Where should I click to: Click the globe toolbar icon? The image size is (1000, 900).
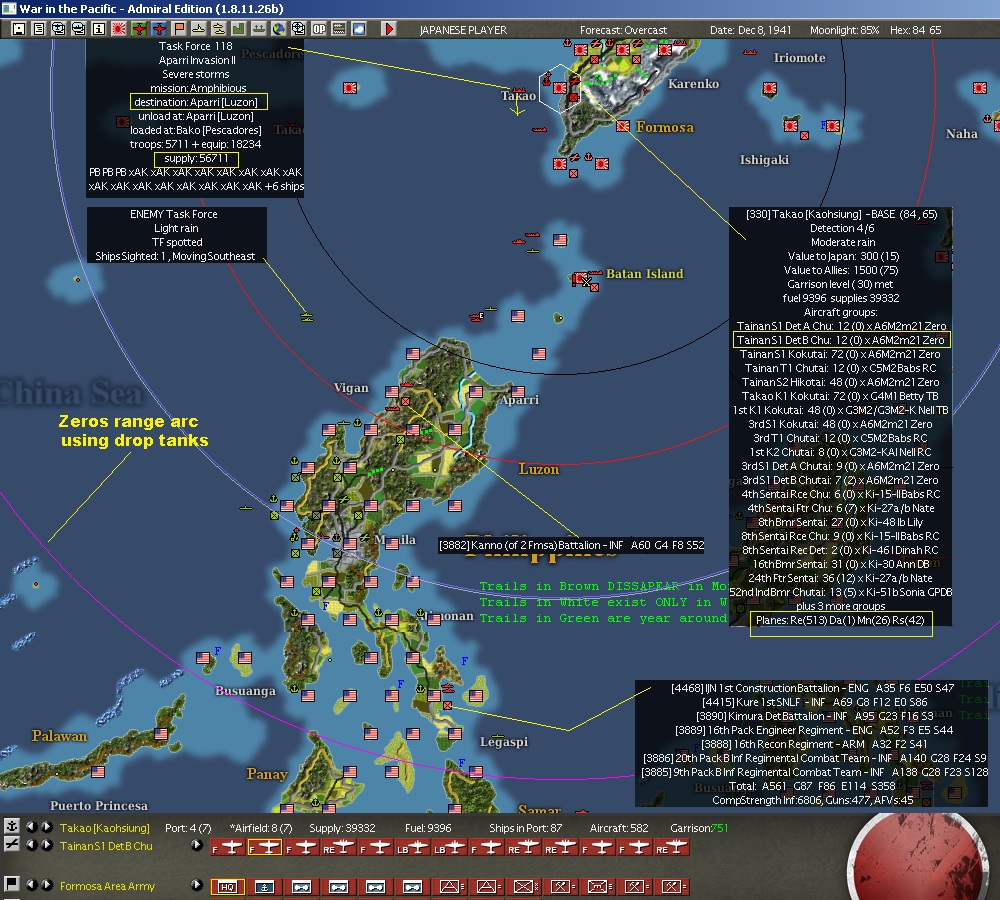(x=279, y=29)
